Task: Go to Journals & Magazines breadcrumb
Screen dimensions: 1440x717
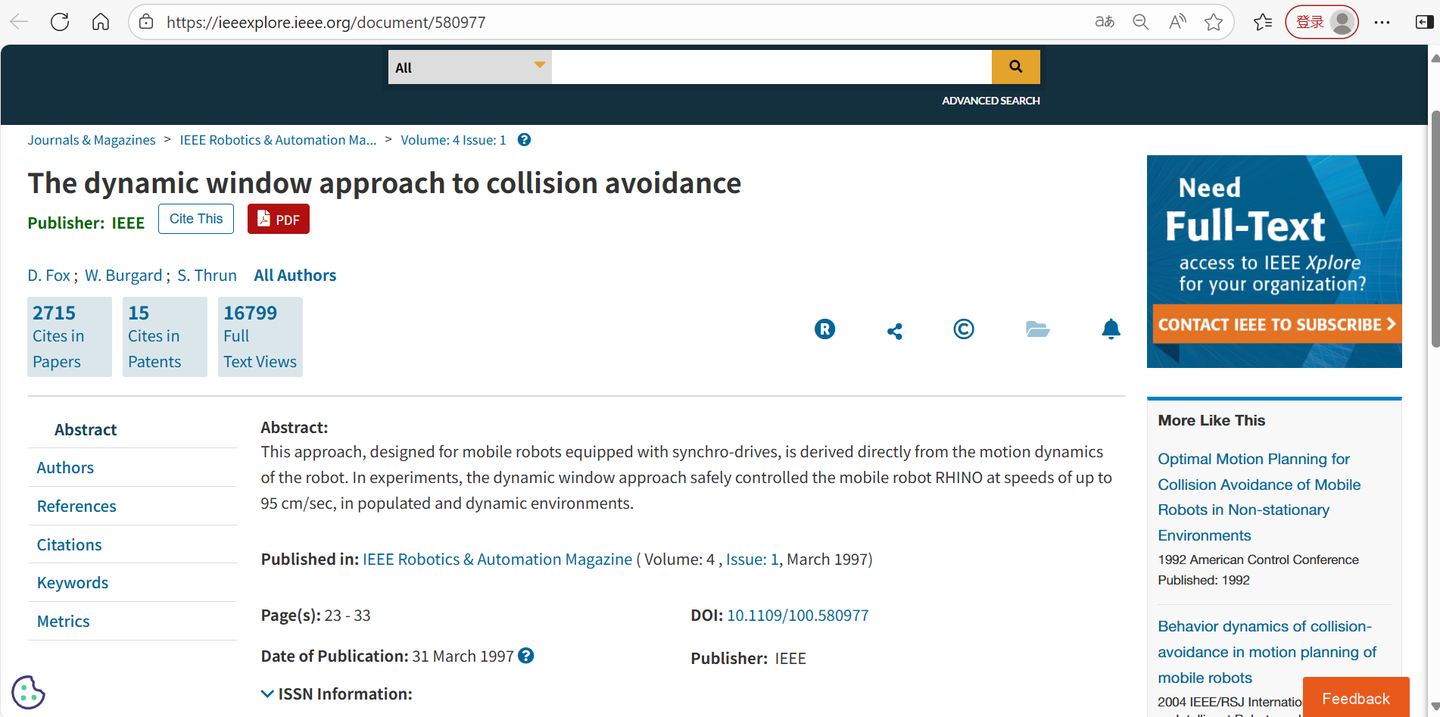Action: [x=92, y=140]
